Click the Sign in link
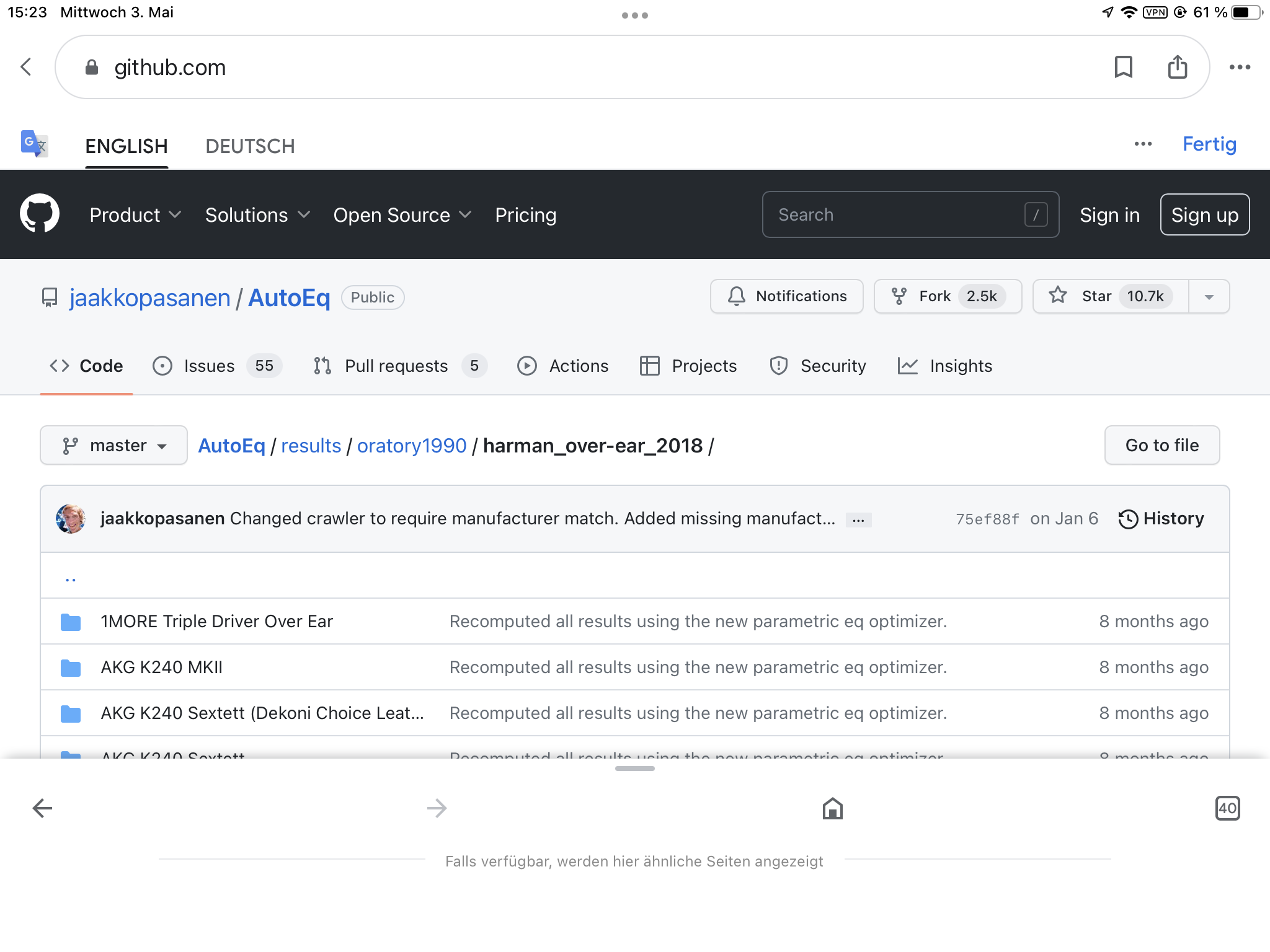This screenshot has height=952, width=1270. click(x=1109, y=214)
